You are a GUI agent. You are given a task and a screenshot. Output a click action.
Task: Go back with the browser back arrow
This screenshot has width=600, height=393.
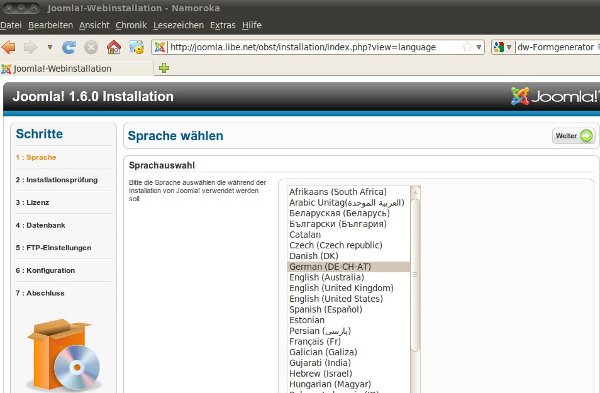[x=8, y=47]
